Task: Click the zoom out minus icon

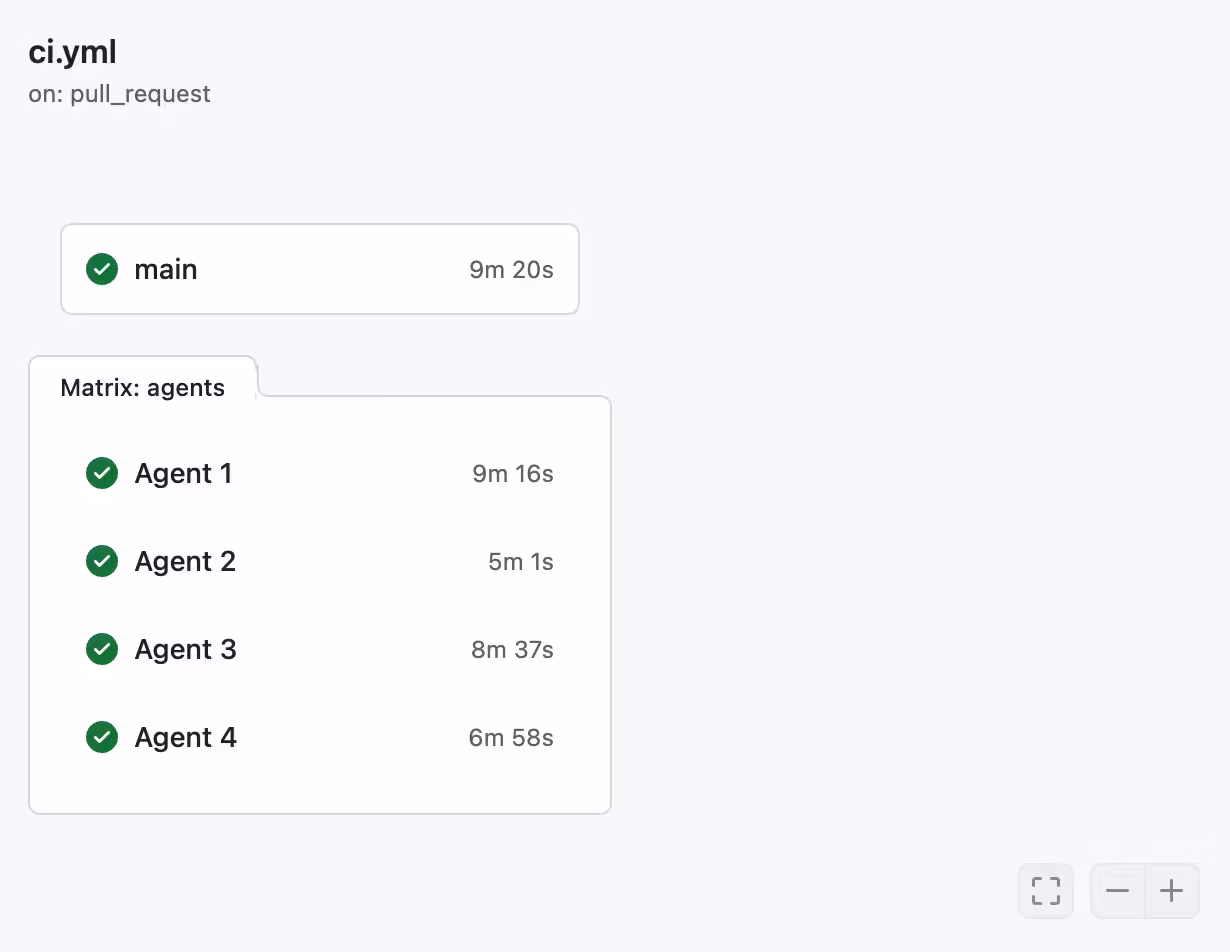Action: pos(1118,890)
